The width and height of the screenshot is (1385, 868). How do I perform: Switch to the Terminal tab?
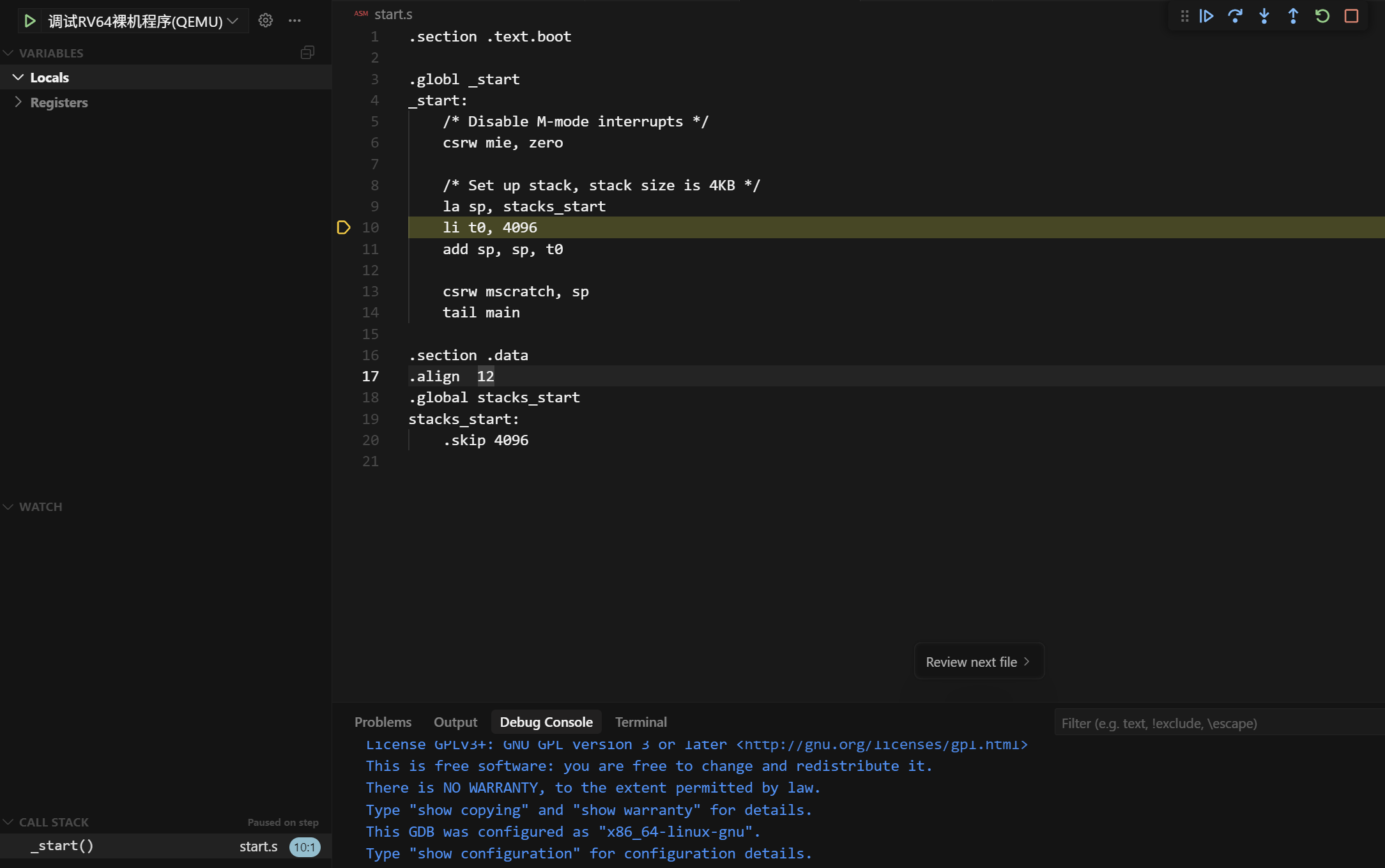(x=641, y=722)
